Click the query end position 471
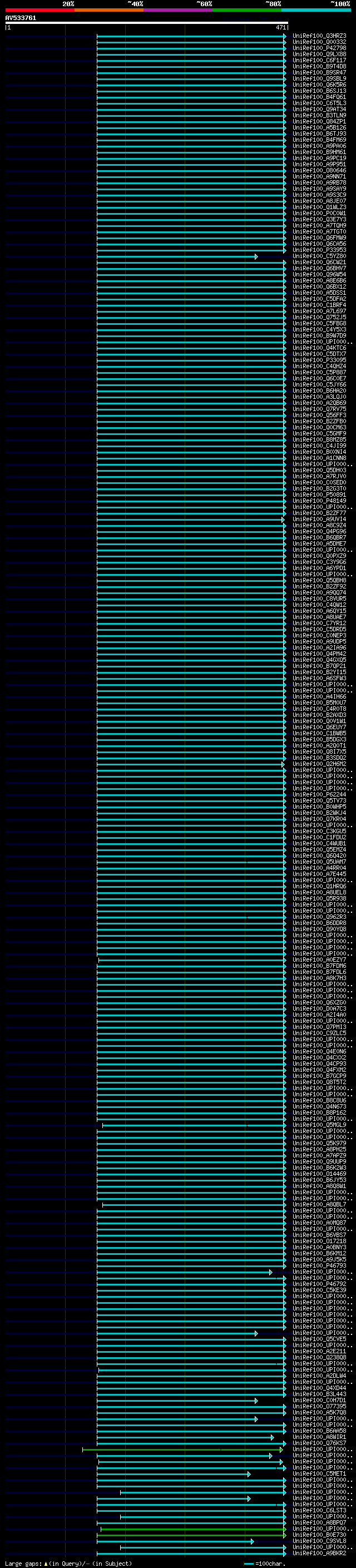This screenshot has height=1568, width=356. [x=280, y=27]
